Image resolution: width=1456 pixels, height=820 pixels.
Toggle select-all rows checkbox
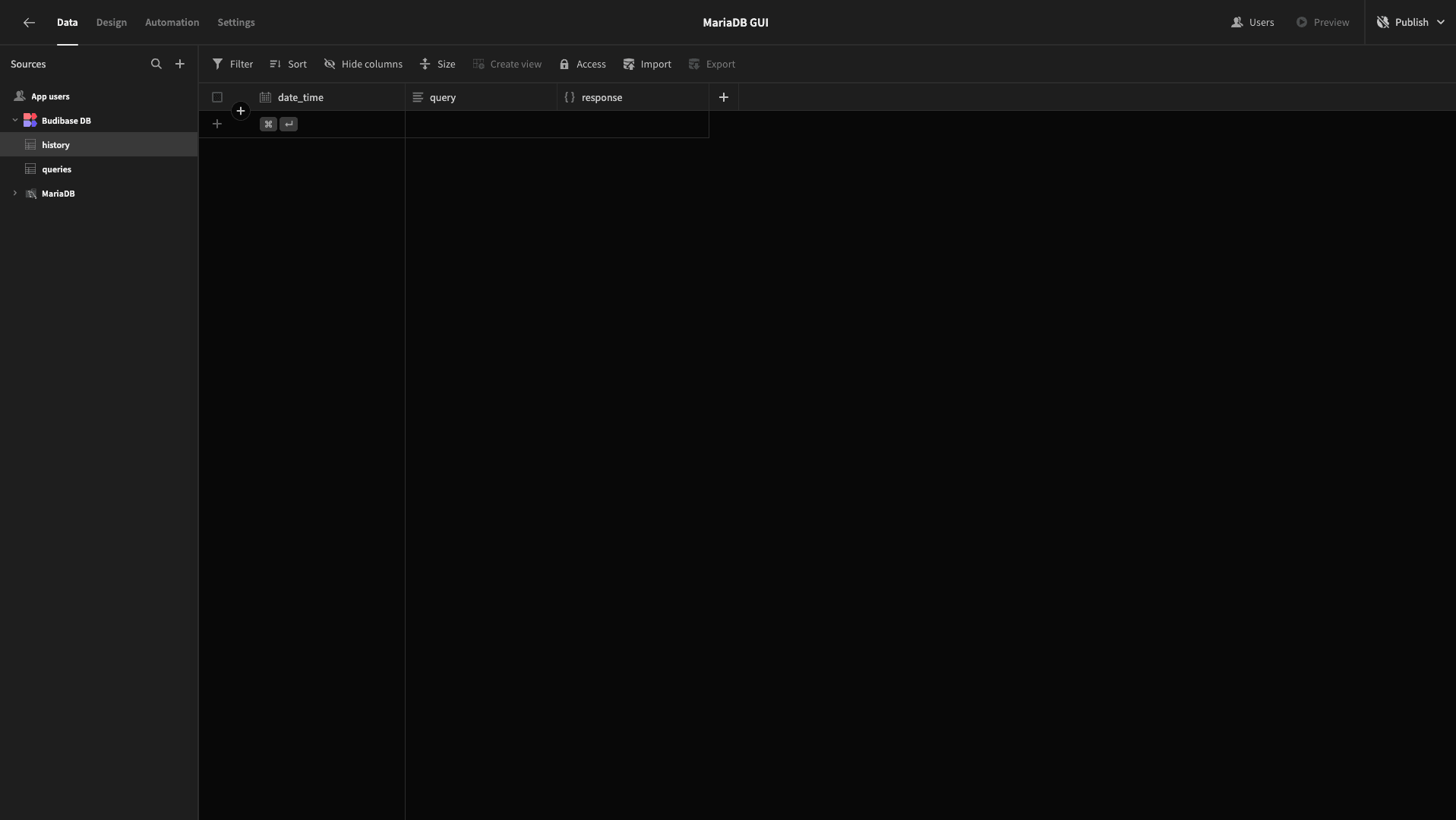coord(217,97)
